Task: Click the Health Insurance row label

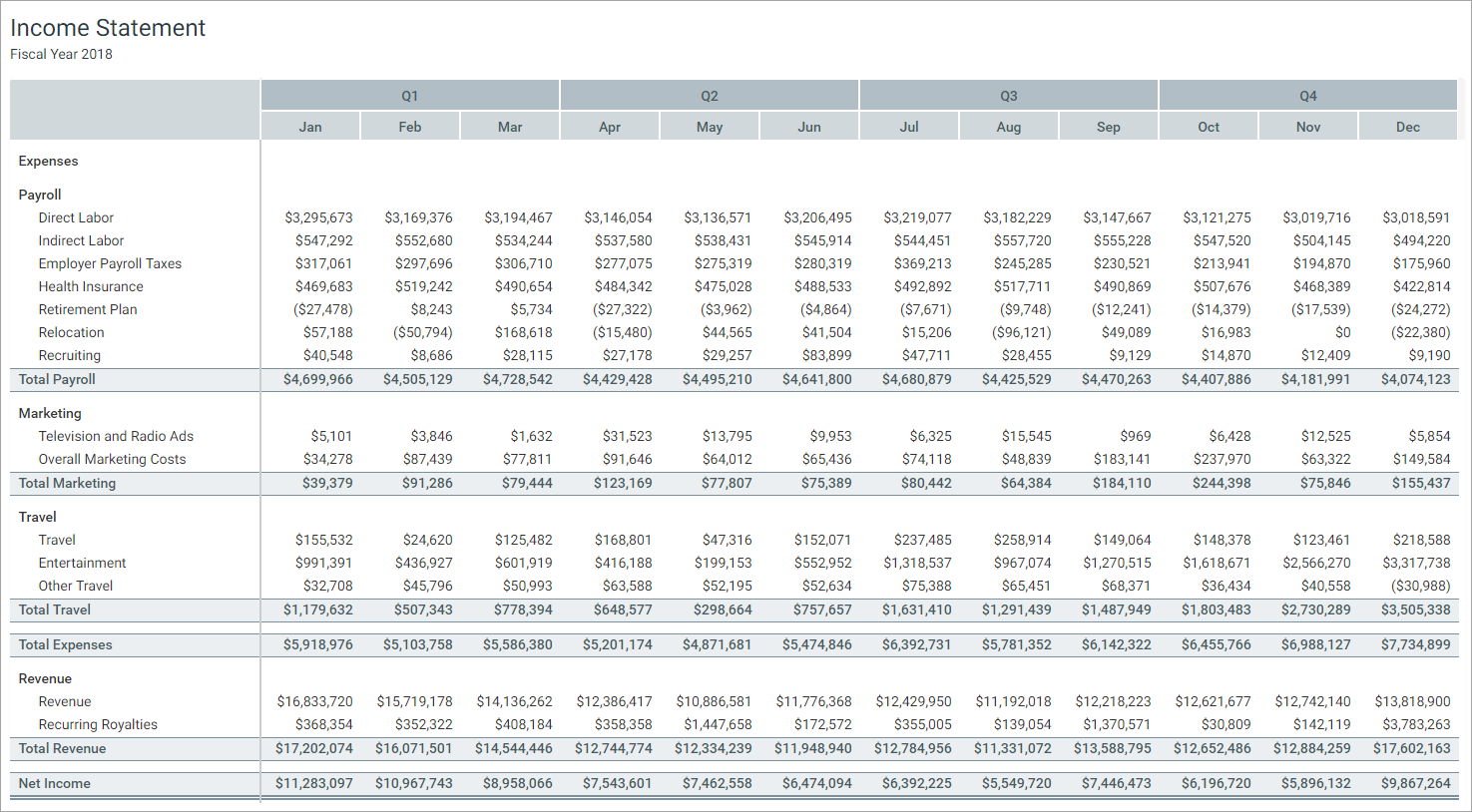Action: pos(91,286)
